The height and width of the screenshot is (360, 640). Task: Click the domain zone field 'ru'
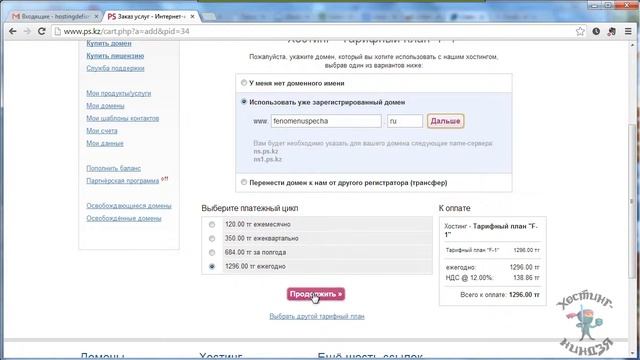pyautogui.click(x=405, y=121)
